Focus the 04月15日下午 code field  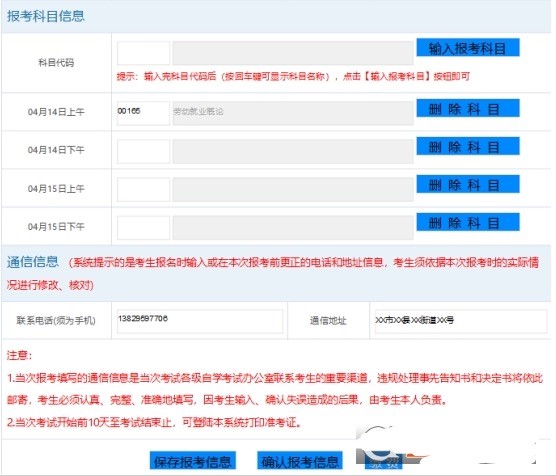(143, 228)
